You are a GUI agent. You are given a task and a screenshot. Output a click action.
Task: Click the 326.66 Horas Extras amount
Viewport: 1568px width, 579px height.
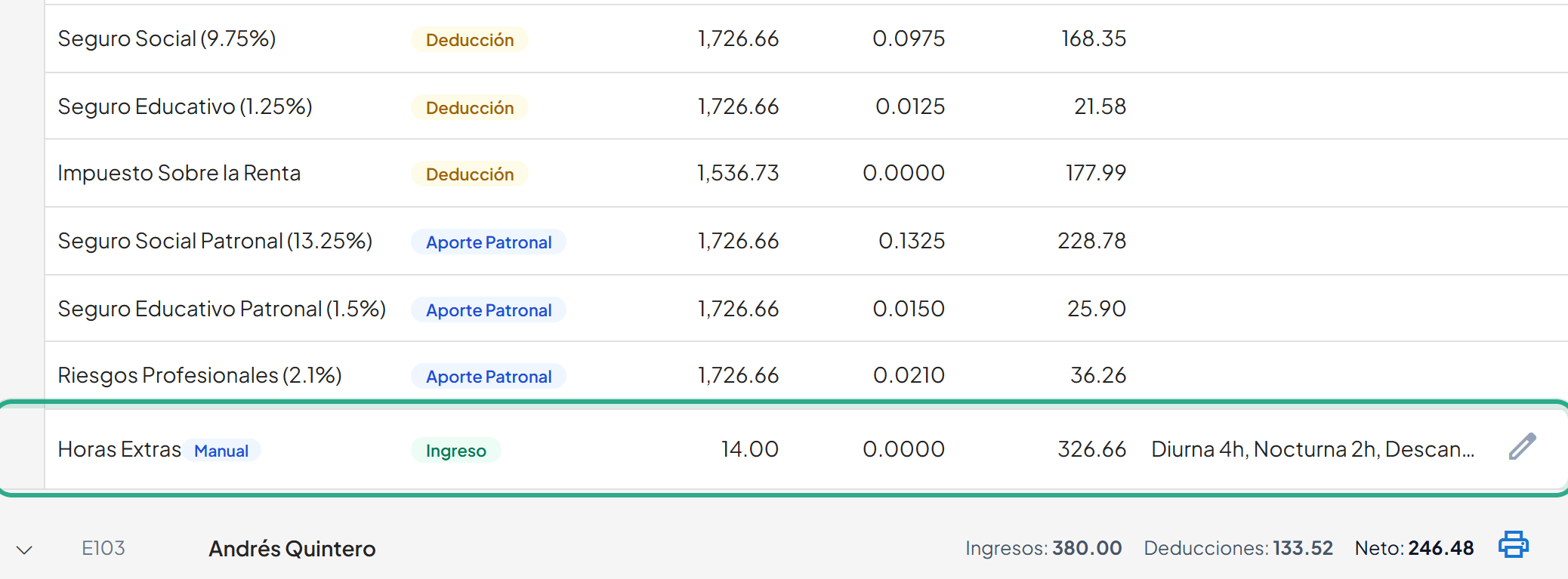[1092, 449]
